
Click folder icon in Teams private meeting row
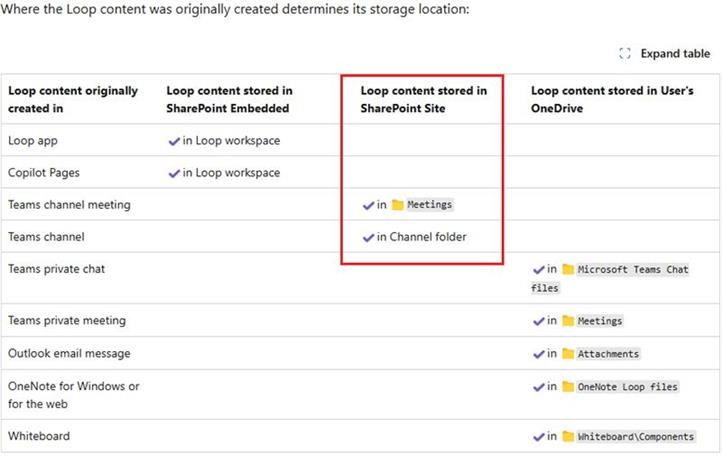click(x=568, y=321)
